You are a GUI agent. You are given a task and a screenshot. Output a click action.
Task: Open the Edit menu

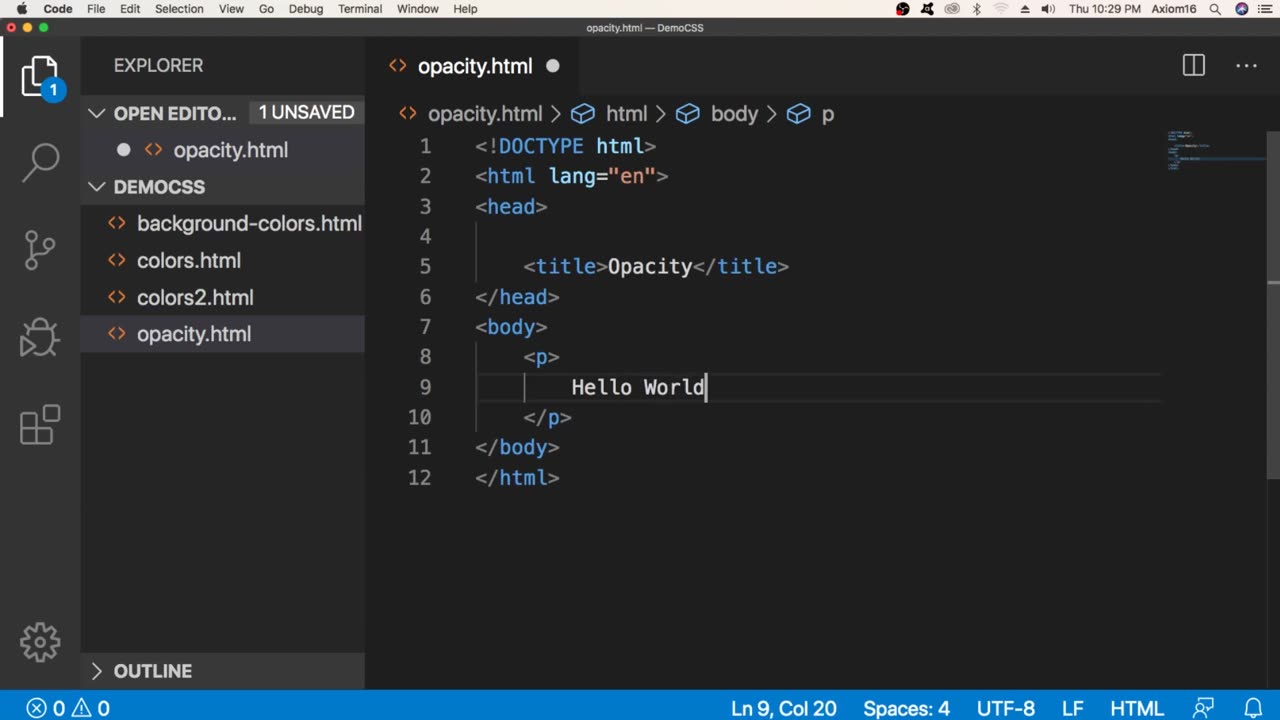130,9
